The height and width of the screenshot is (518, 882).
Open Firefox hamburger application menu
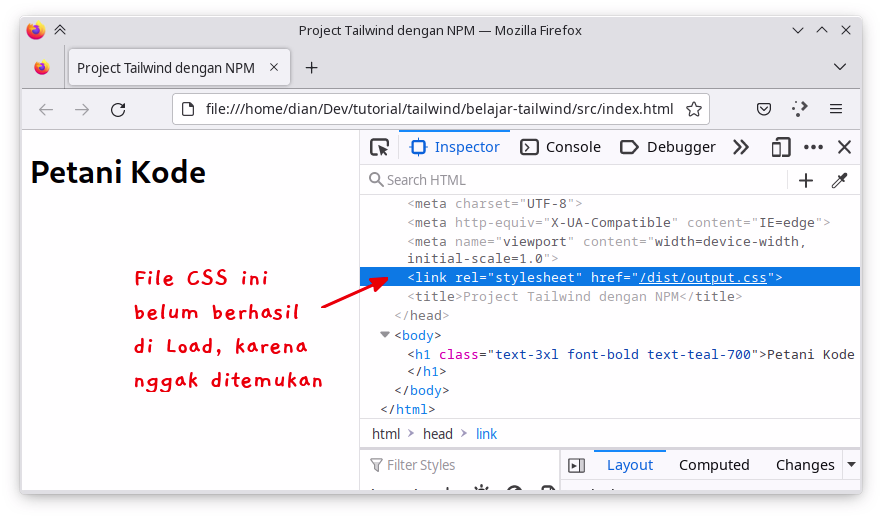point(836,109)
